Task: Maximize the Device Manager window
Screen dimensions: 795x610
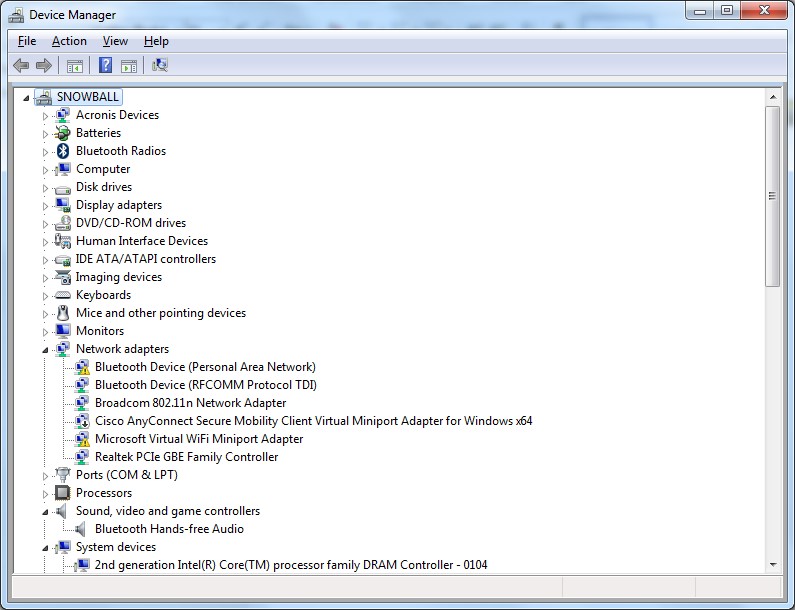Action: pos(727,10)
